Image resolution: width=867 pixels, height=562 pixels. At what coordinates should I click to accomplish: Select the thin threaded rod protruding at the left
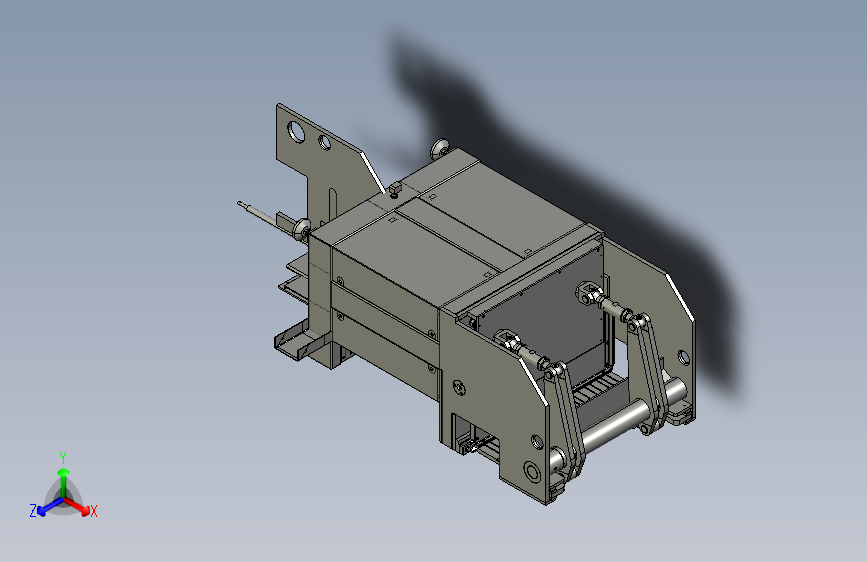(x=264, y=216)
